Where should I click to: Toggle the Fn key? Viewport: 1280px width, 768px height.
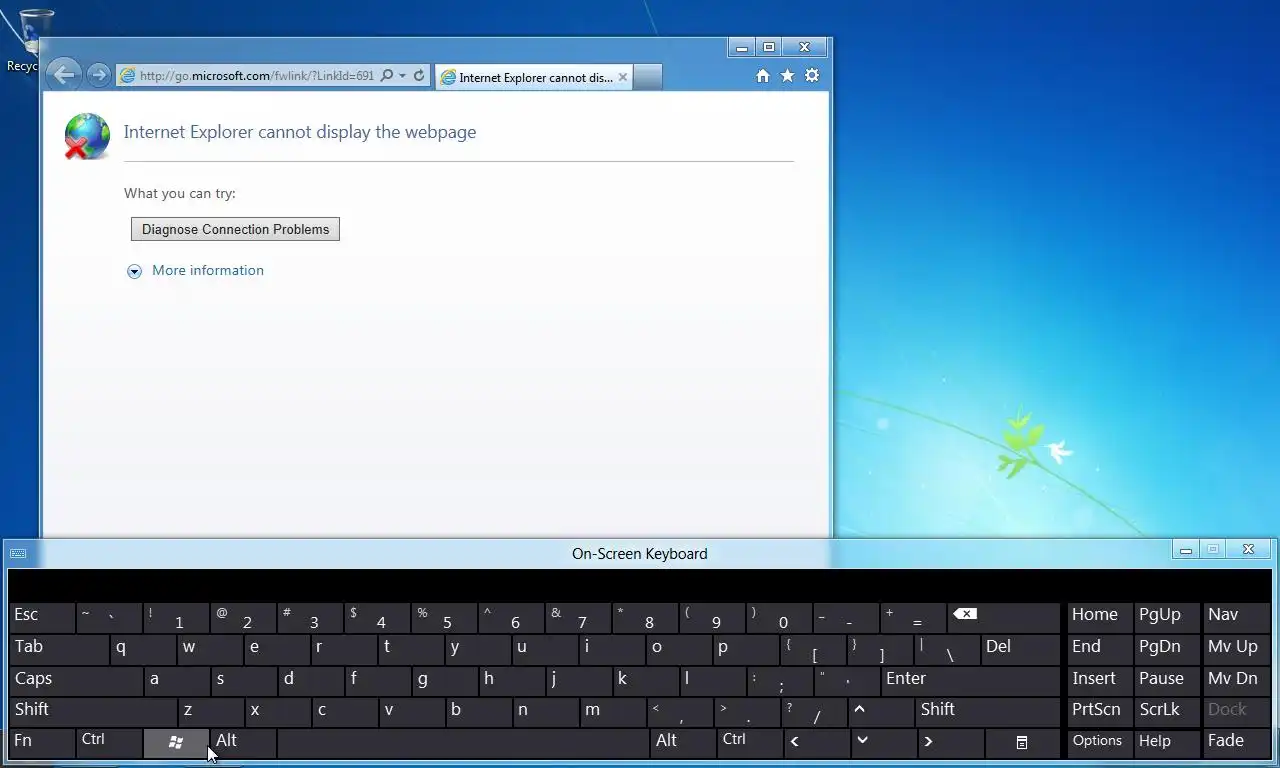(42, 743)
